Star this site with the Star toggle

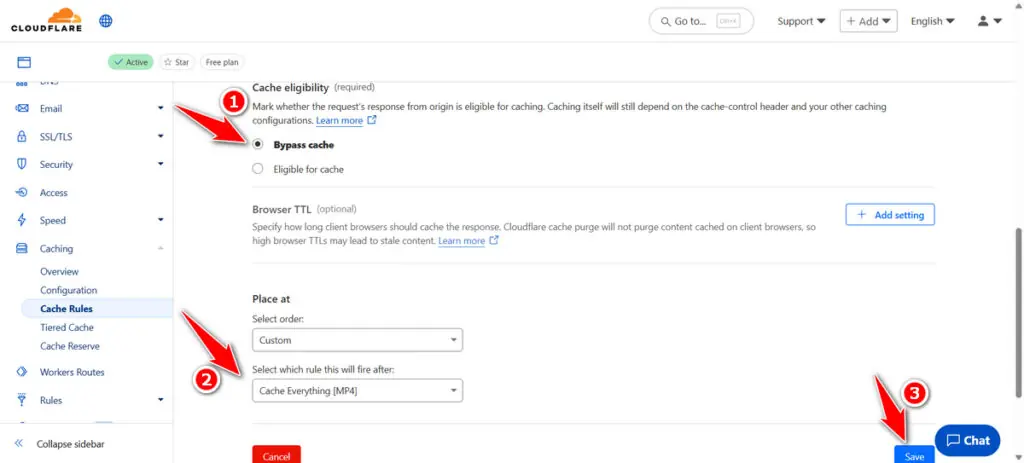tap(177, 62)
